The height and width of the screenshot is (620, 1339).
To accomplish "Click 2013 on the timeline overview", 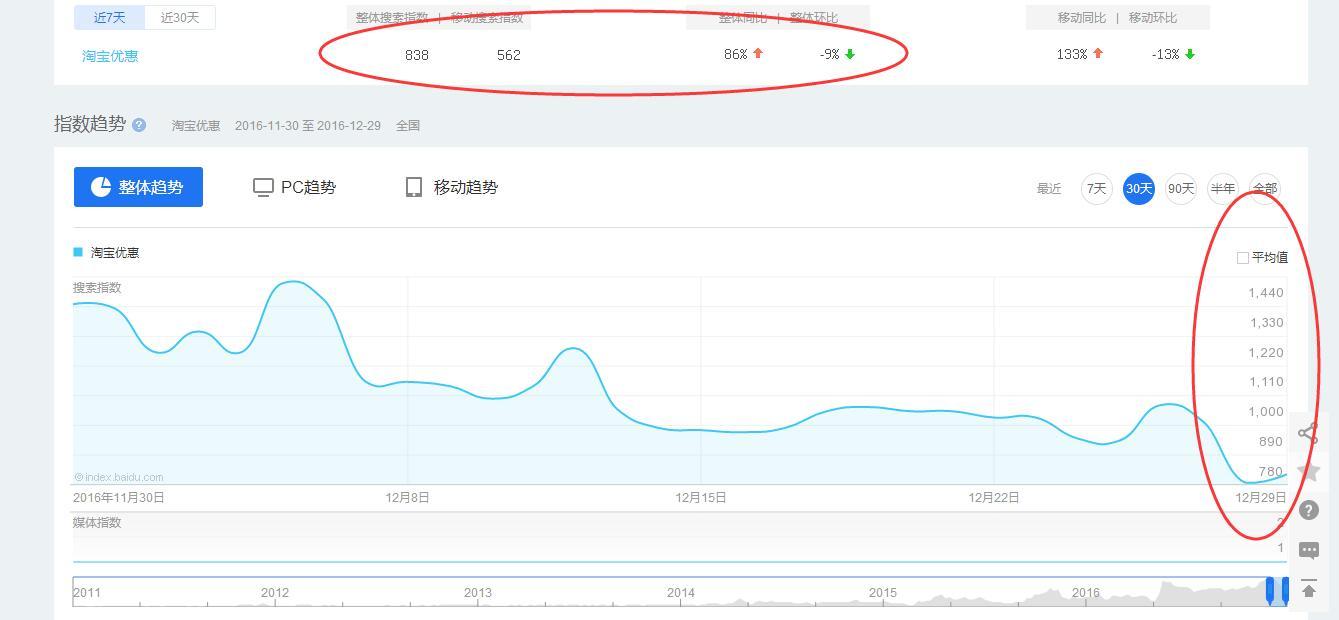I will point(478,592).
